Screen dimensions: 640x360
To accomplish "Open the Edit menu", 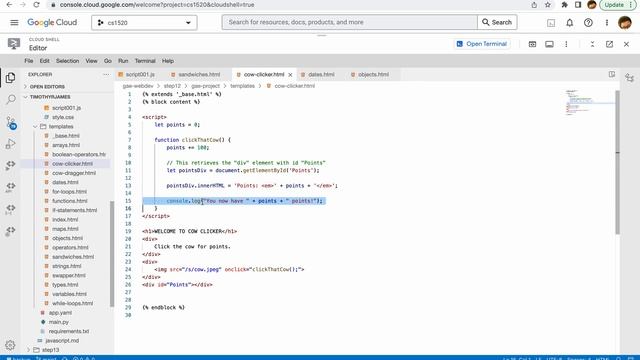I will [44, 61].
